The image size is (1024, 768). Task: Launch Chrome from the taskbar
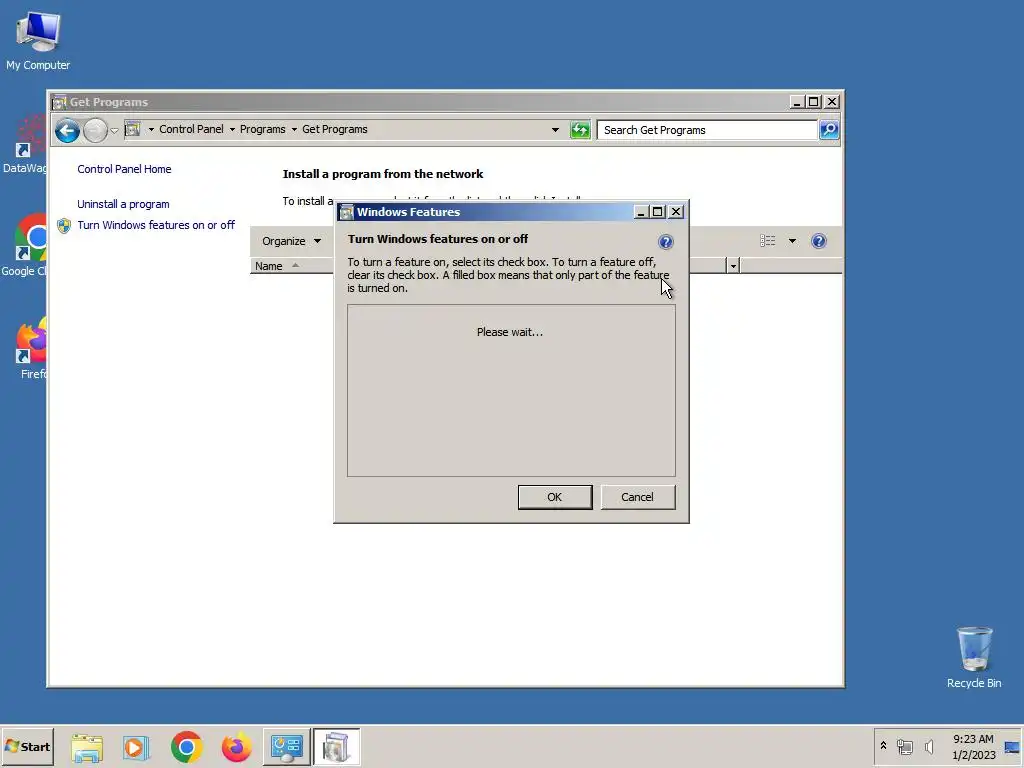(187, 747)
